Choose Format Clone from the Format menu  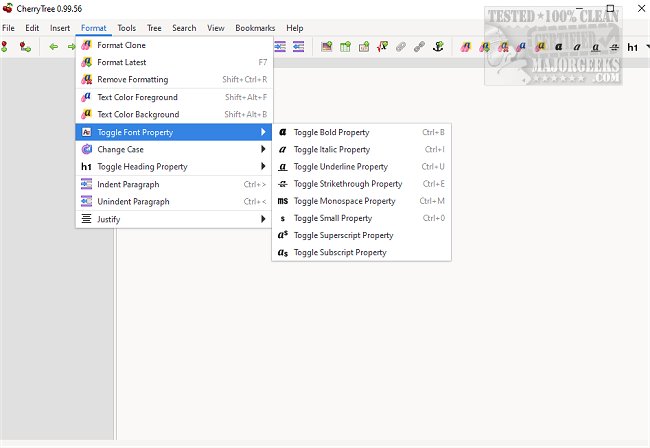(x=174, y=45)
